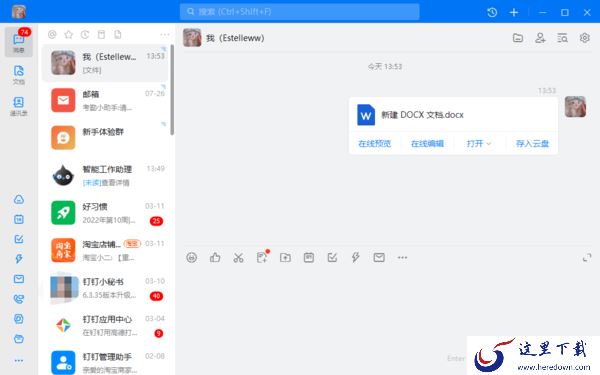Click 在线编辑 on the docx file
Screen dimensions: 600x375
click(x=427, y=143)
